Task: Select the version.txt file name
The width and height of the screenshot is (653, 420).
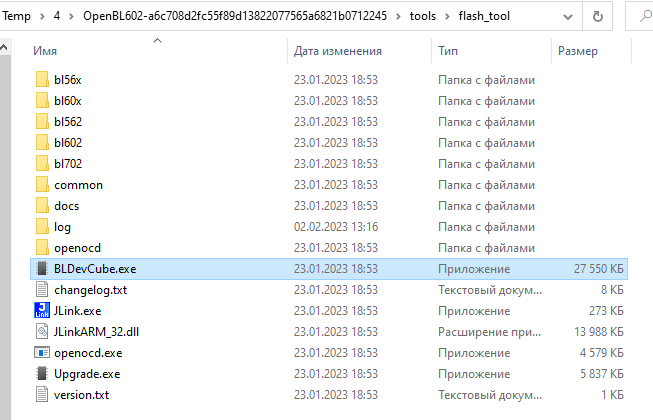Action: [x=81, y=395]
